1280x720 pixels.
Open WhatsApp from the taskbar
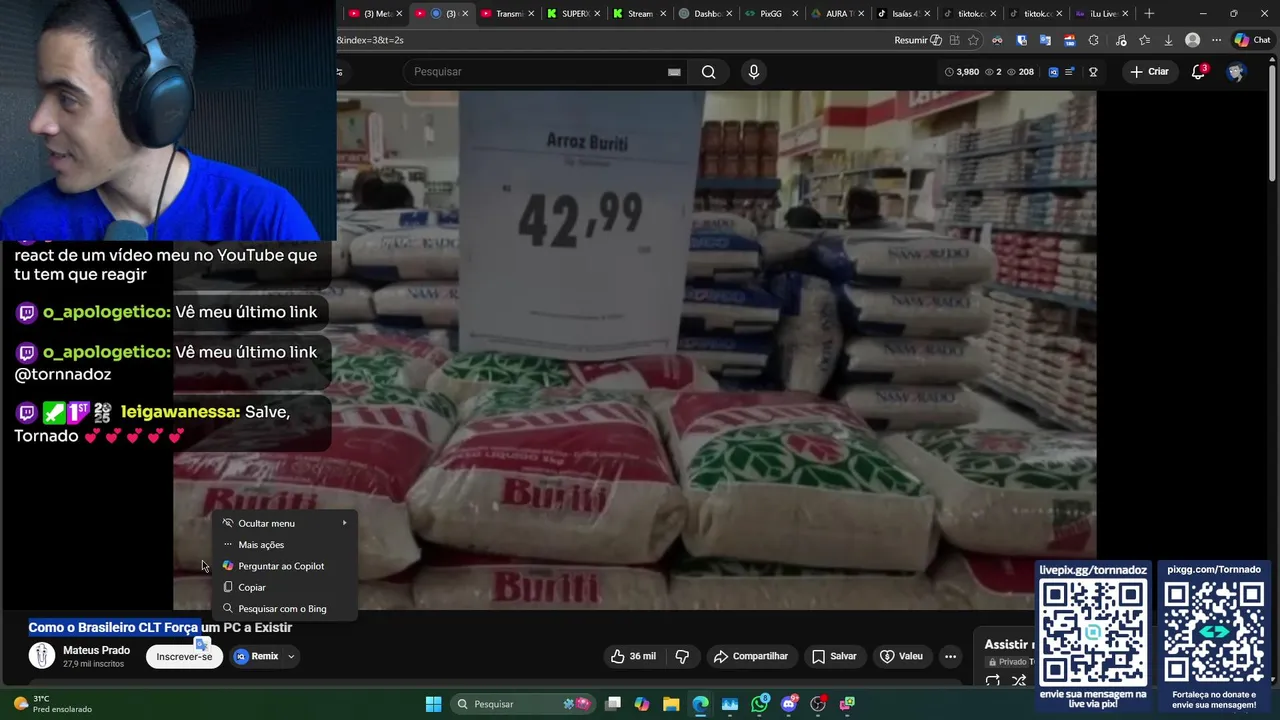point(760,704)
